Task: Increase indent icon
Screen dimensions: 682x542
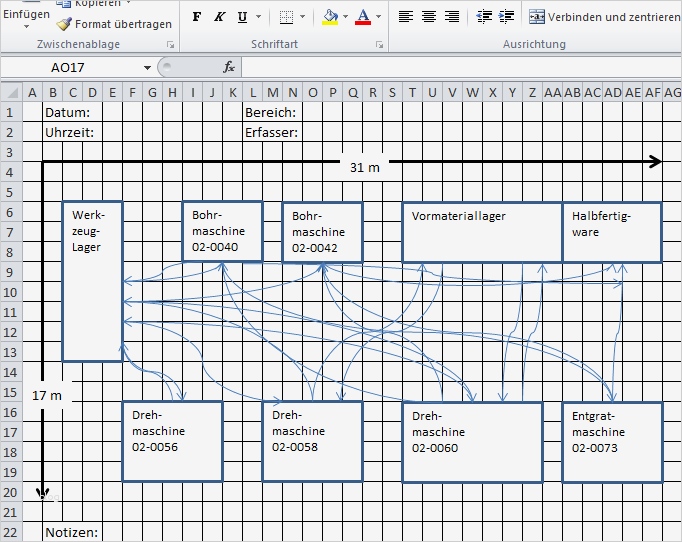Action: coord(506,17)
